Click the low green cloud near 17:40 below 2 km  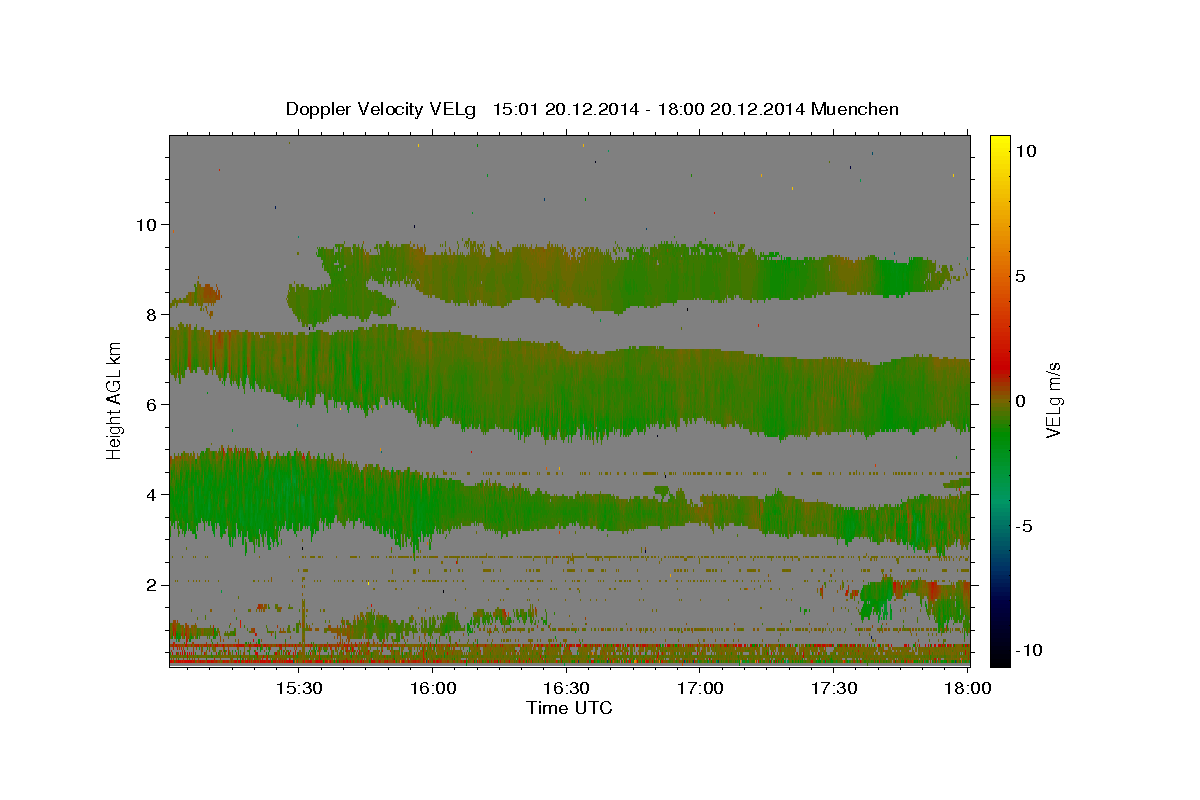[877, 598]
